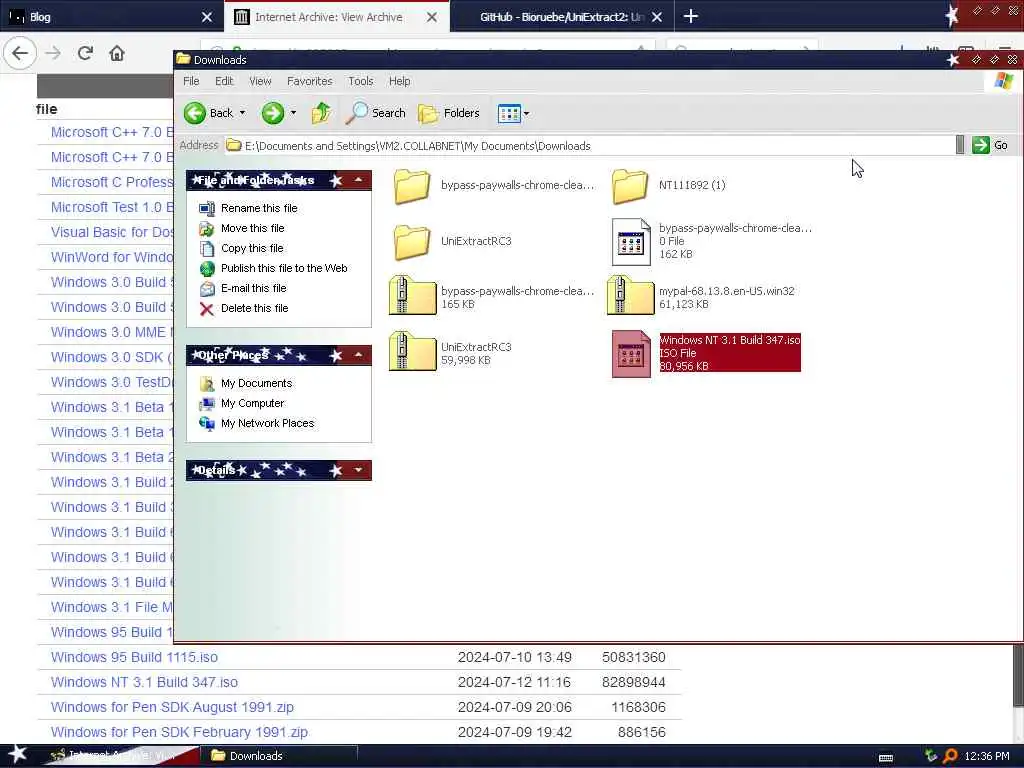Image resolution: width=1024 pixels, height=768 pixels.
Task: Select the NT111892 (1) folder
Action: point(669,185)
